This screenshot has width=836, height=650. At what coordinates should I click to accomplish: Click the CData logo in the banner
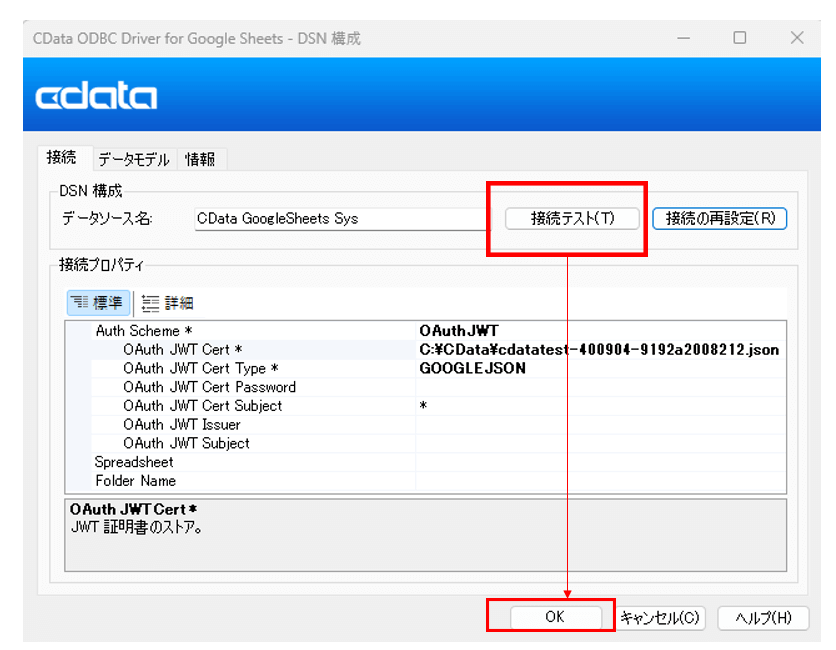(x=97, y=95)
